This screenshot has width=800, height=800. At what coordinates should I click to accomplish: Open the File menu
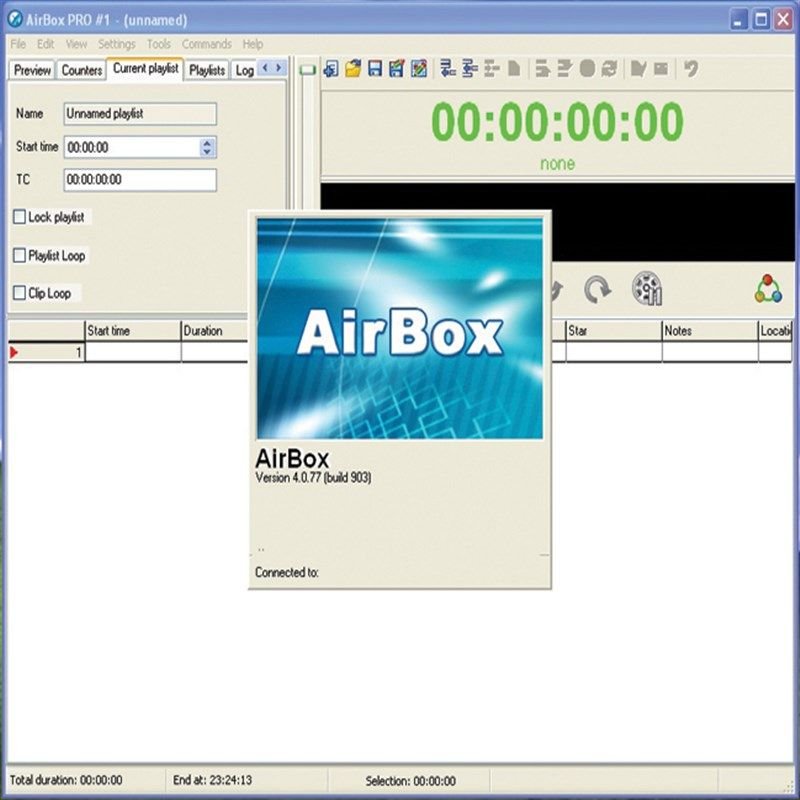18,44
